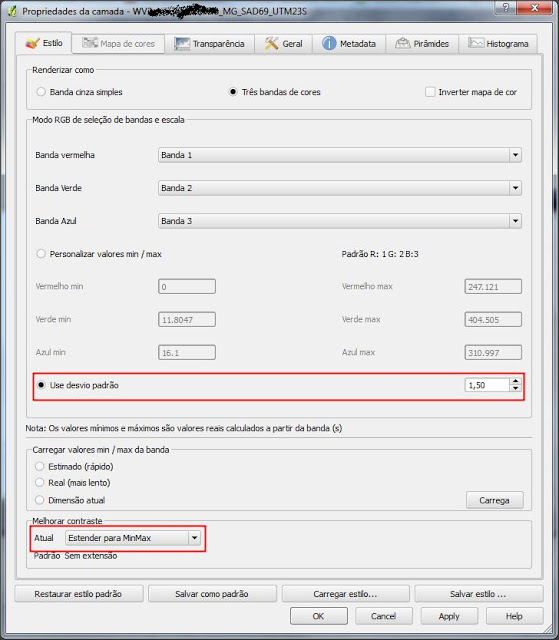This screenshot has width=559, height=640.
Task: Click the Mapa de cores tab icon
Action: pos(90,42)
